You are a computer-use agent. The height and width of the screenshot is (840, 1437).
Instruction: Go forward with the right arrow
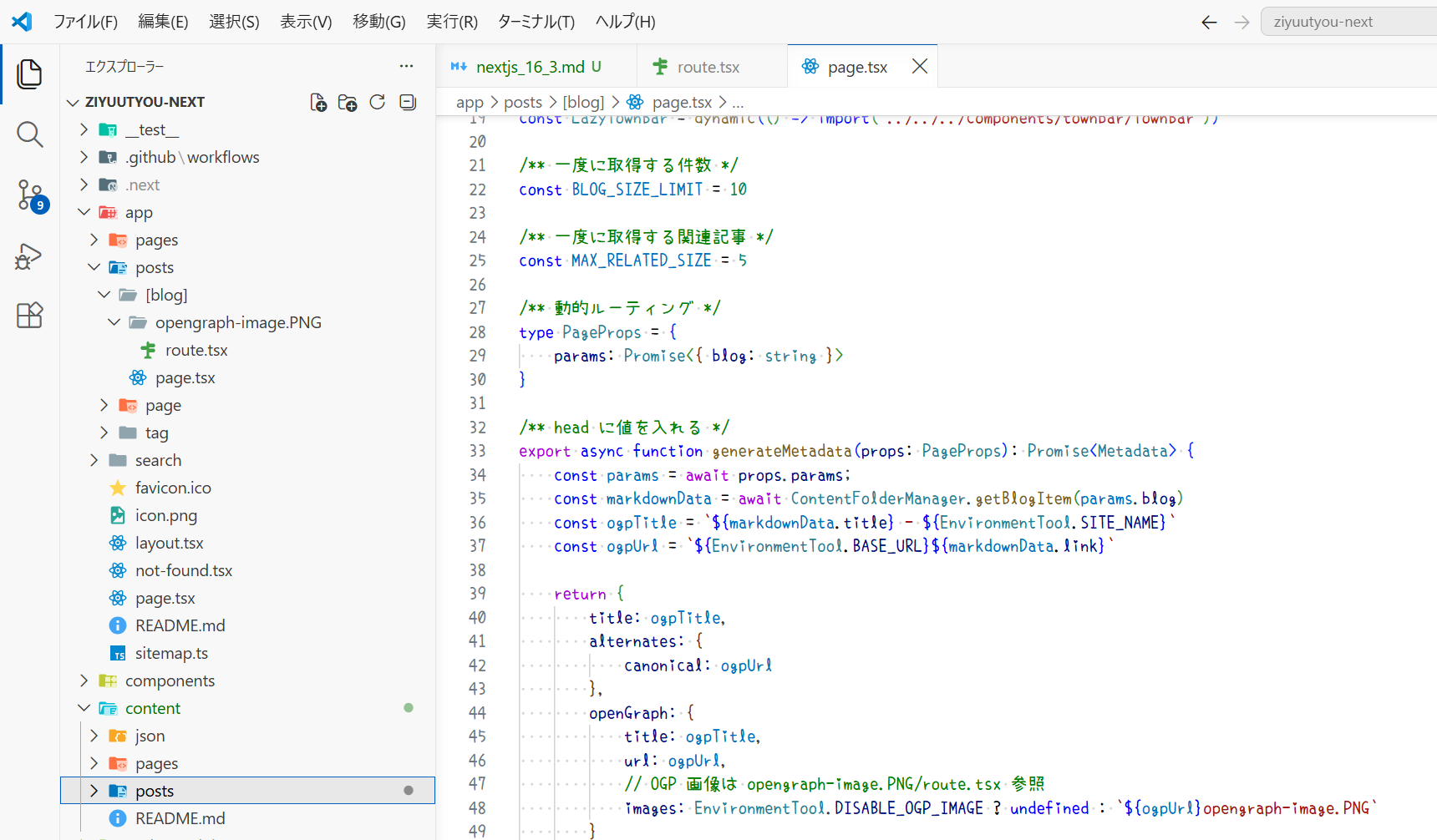[x=1242, y=23]
